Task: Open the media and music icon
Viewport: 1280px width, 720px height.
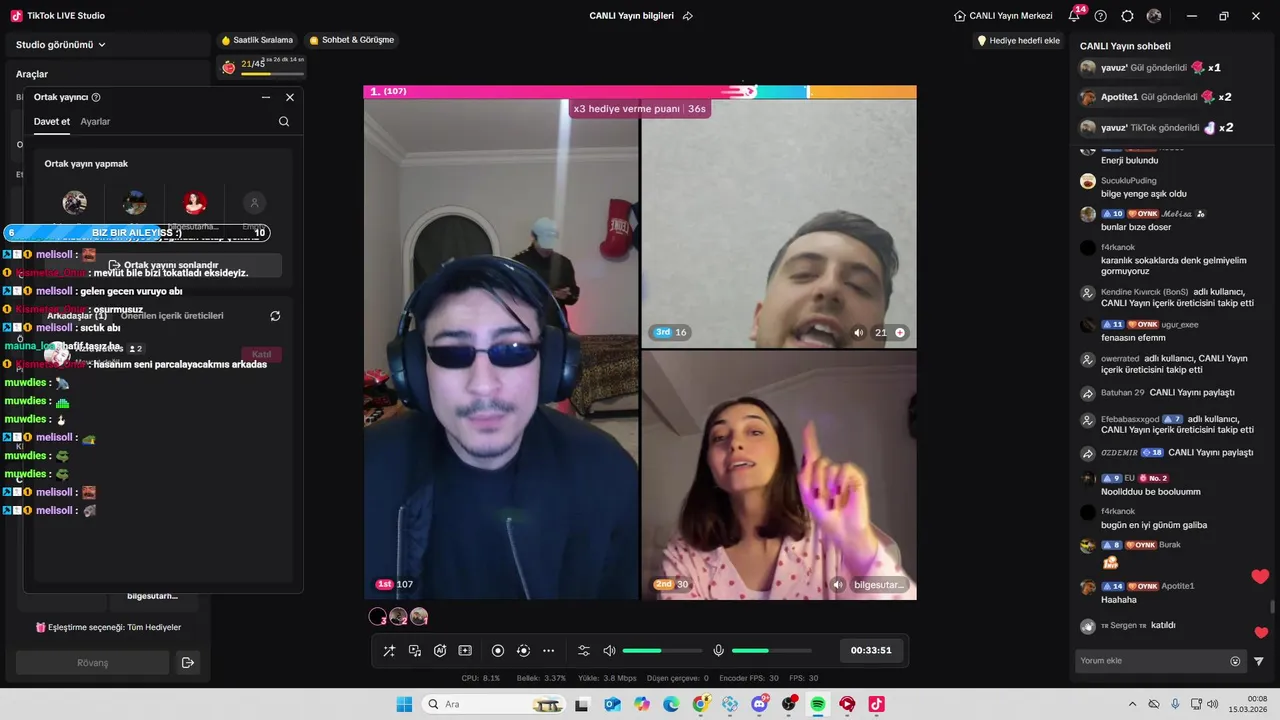Action: click(x=415, y=650)
